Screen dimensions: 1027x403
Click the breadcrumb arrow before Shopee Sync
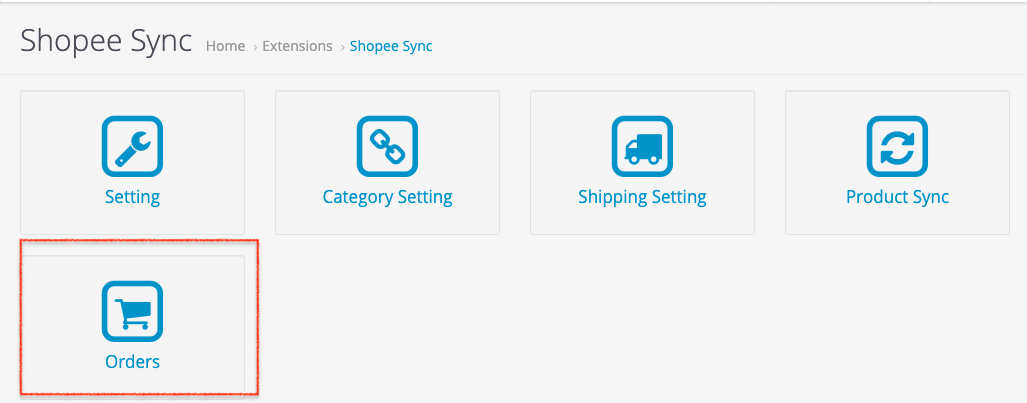342,47
